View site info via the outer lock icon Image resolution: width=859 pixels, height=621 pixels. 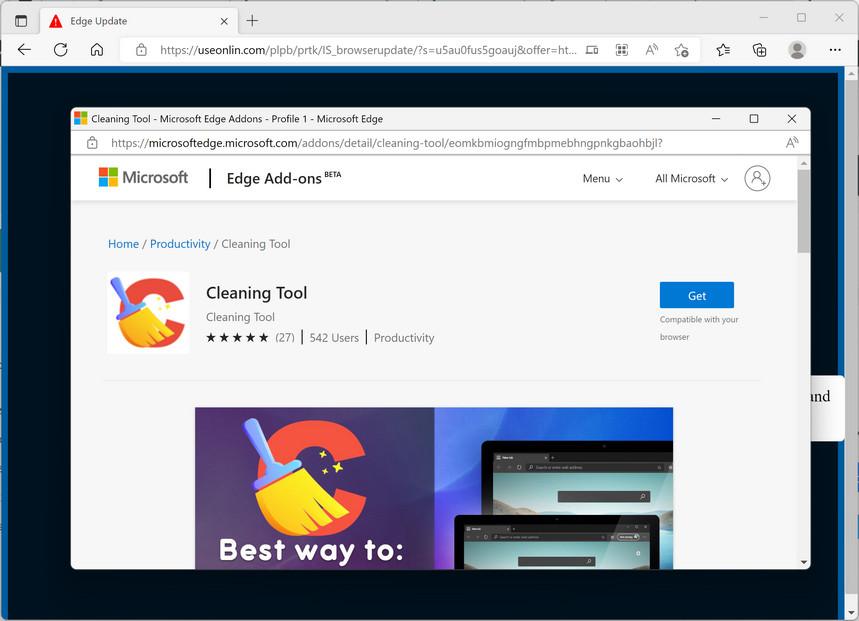click(x=141, y=50)
